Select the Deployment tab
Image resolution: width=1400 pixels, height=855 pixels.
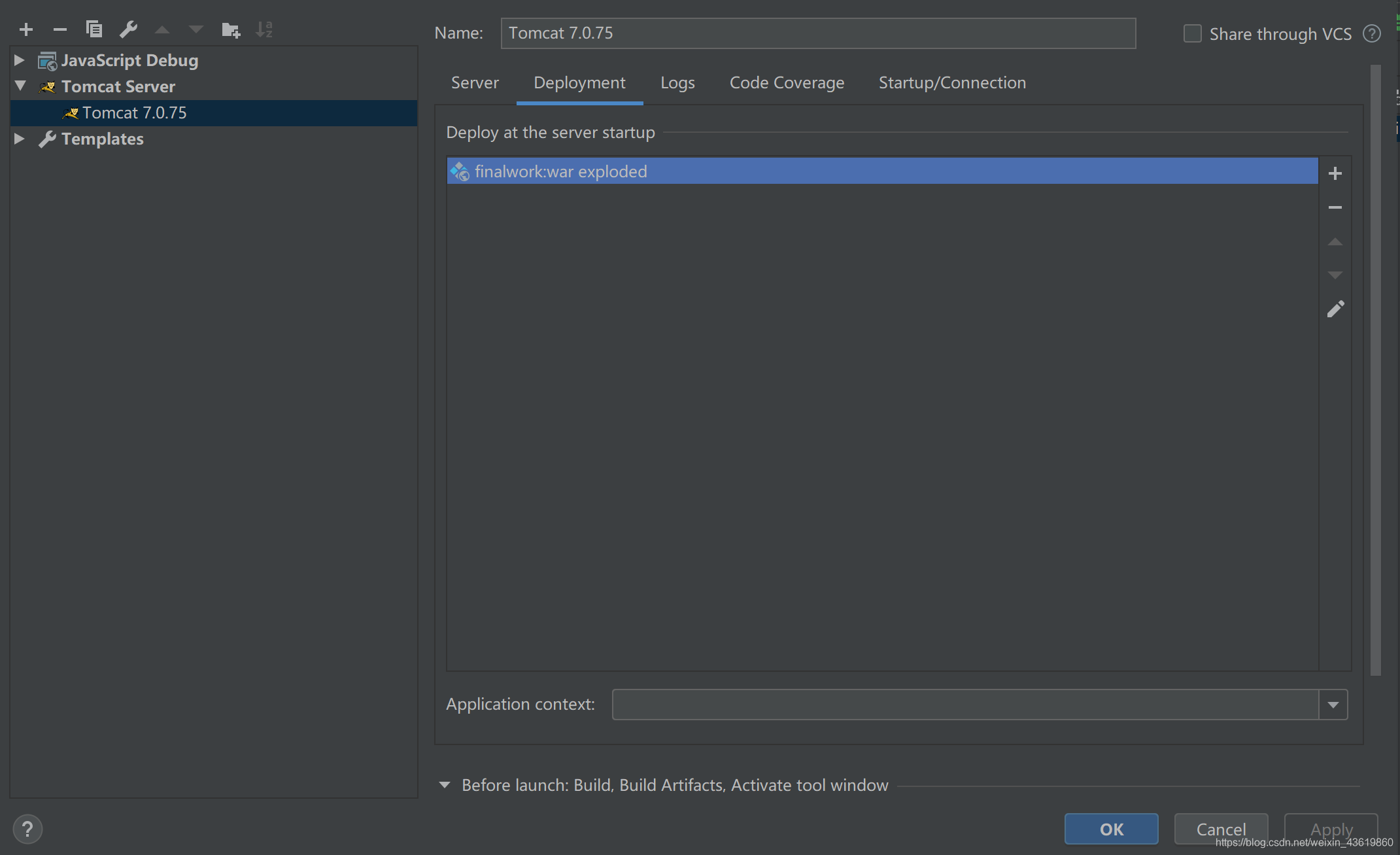(x=579, y=83)
